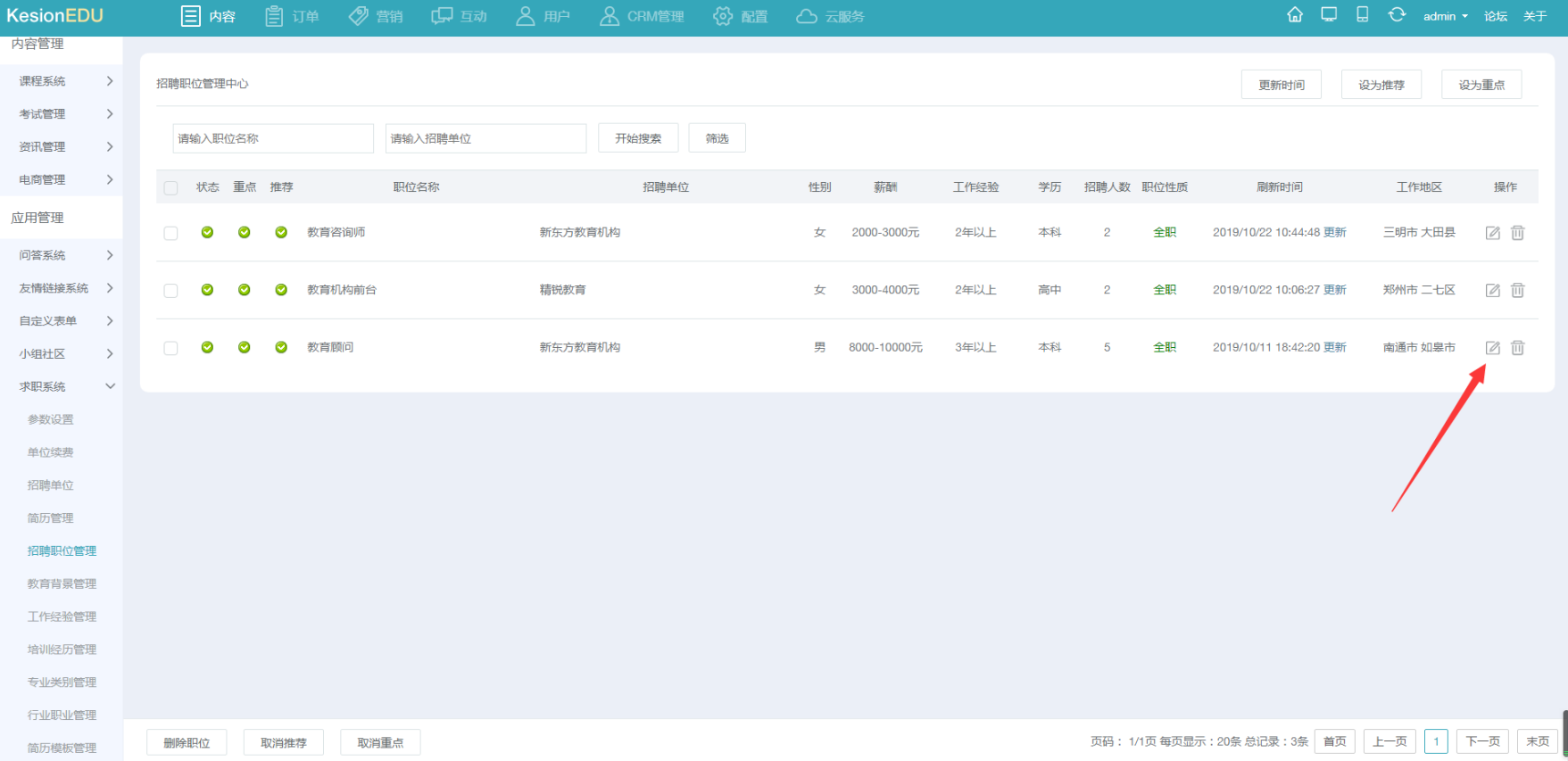Click the 设为推荐 button

click(1381, 85)
